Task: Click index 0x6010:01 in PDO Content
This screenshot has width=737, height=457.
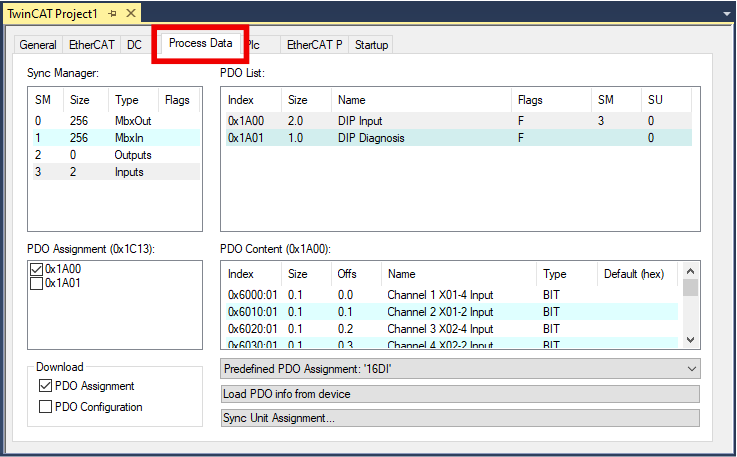Action: click(x=253, y=312)
